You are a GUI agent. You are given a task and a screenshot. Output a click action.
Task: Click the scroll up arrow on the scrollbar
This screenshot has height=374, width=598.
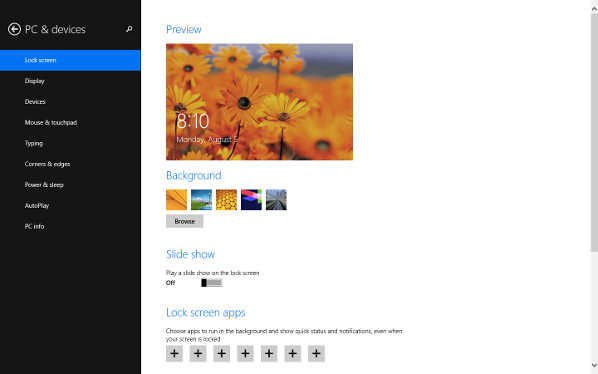(x=594, y=8)
